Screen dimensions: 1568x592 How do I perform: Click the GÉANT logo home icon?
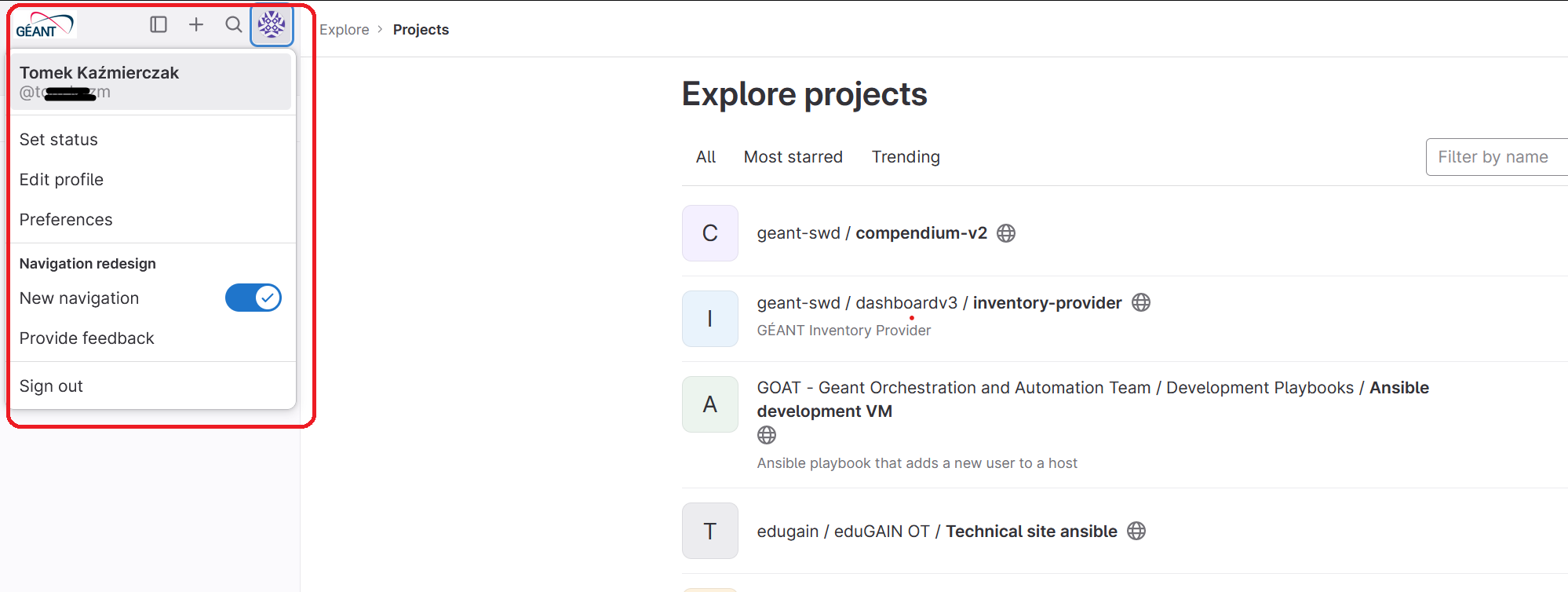tap(45, 25)
